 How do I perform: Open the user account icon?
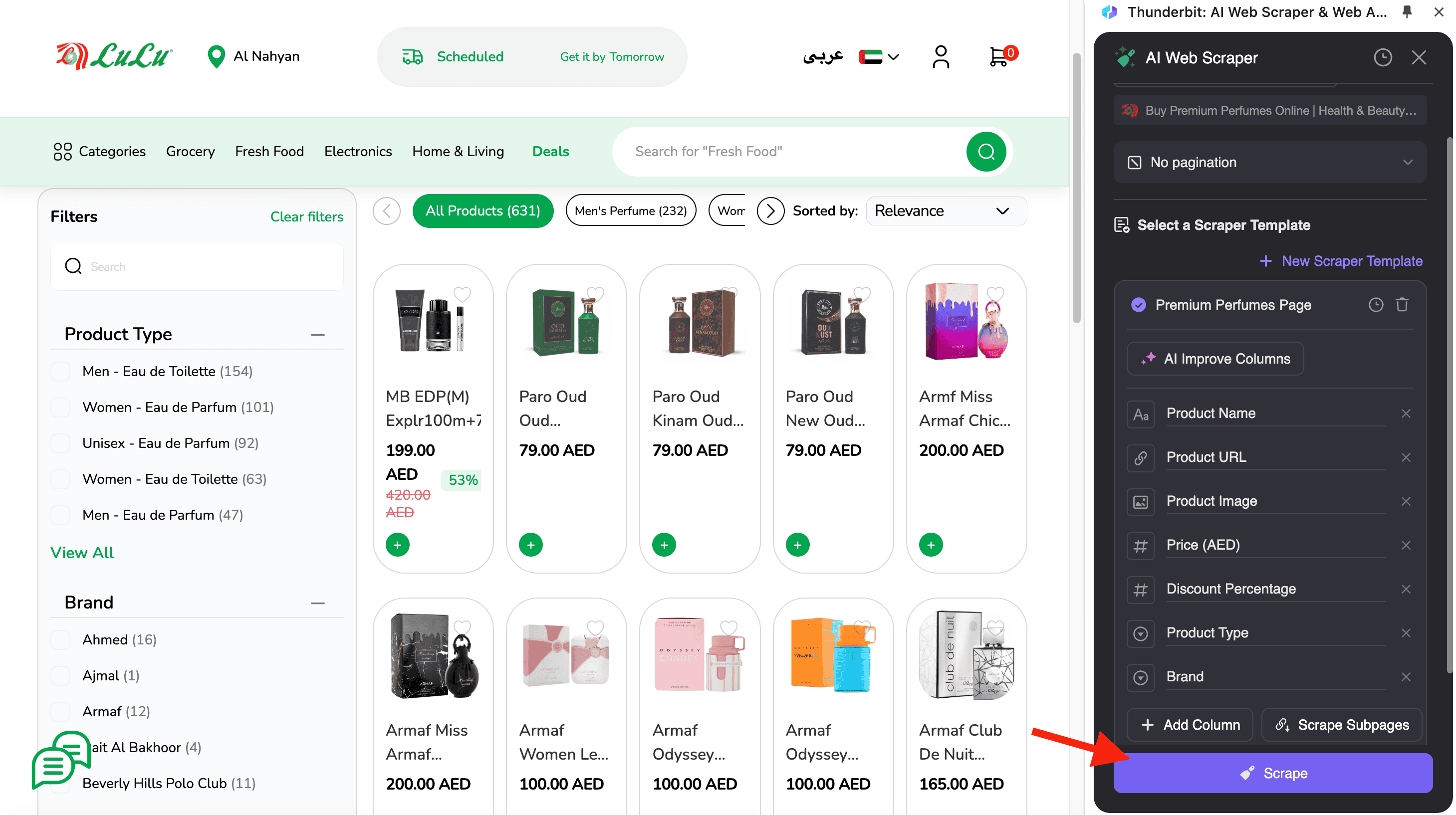[941, 56]
